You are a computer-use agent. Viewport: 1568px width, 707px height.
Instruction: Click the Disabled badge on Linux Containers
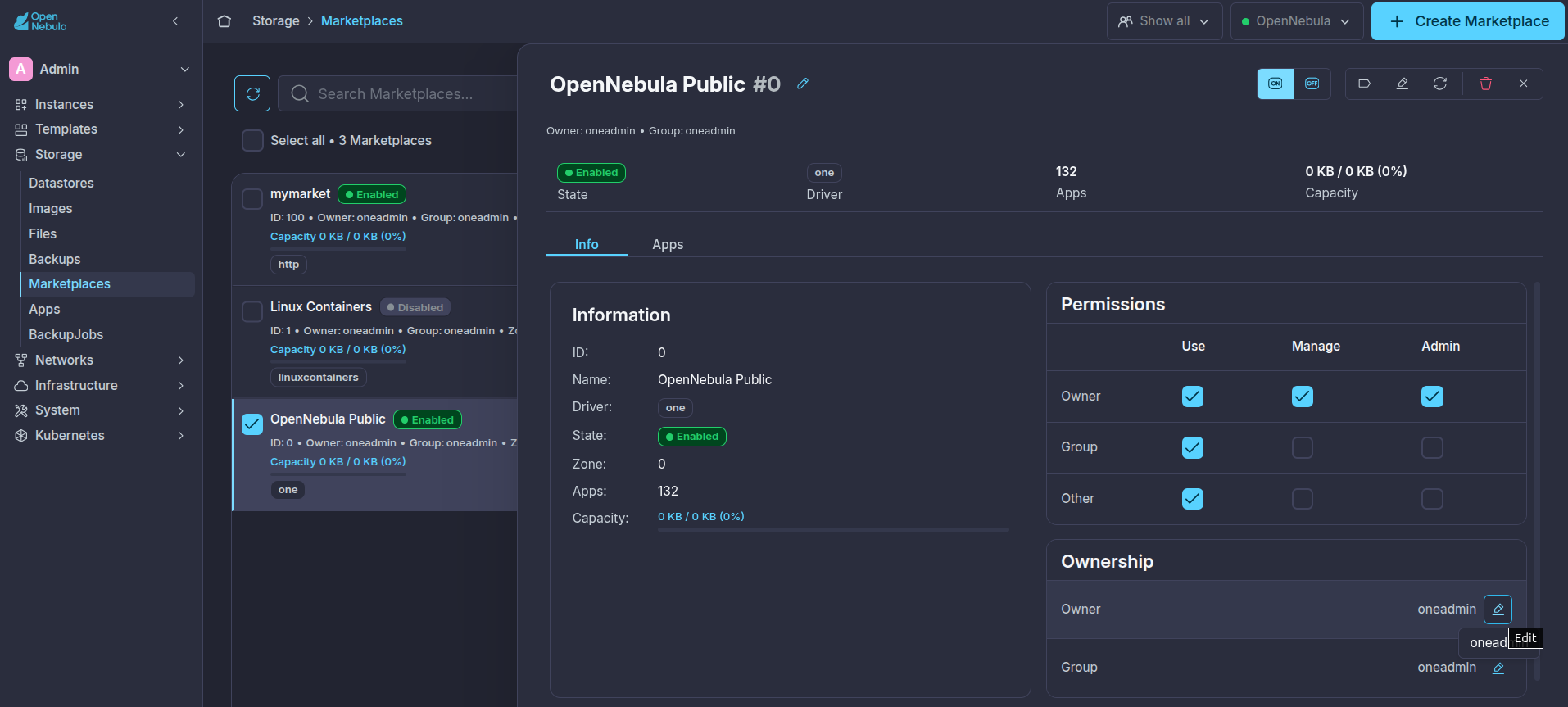(x=415, y=308)
